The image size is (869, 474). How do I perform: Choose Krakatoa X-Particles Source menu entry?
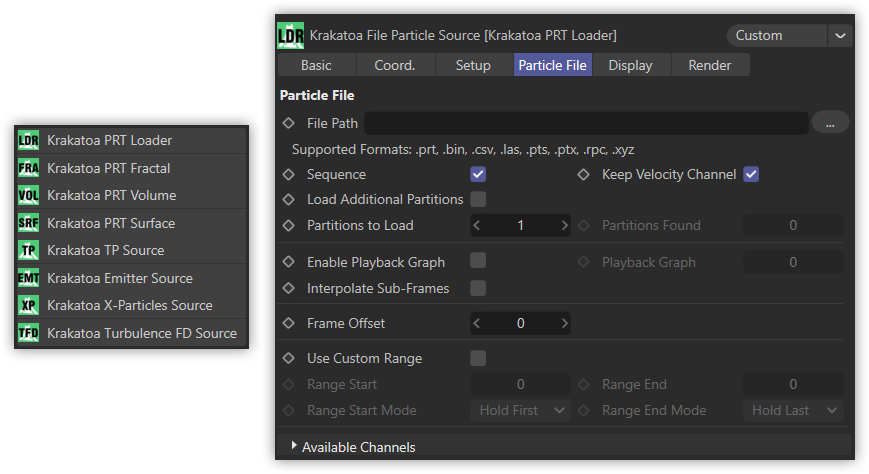coord(132,305)
